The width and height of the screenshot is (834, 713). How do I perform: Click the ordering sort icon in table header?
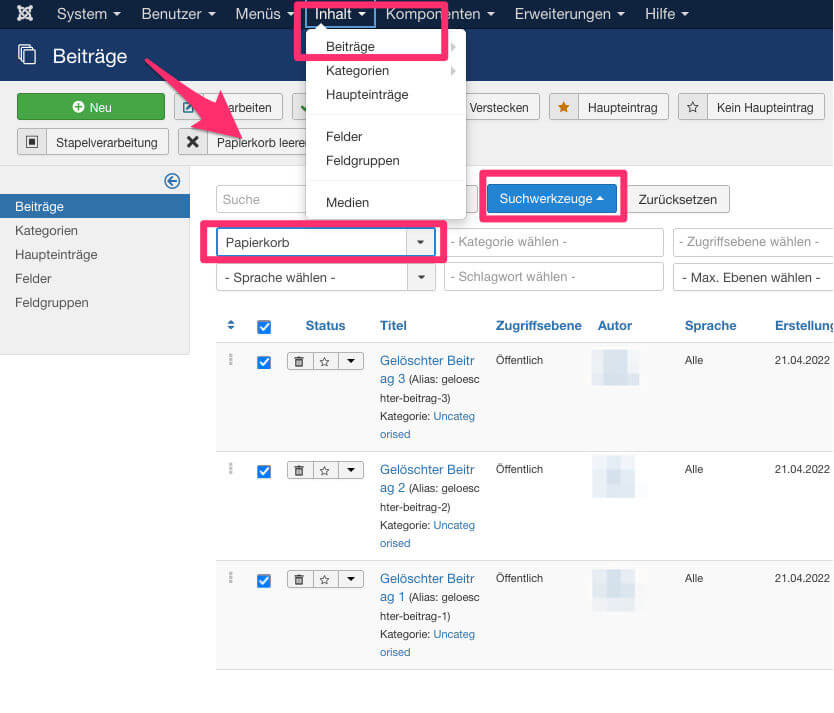click(230, 325)
